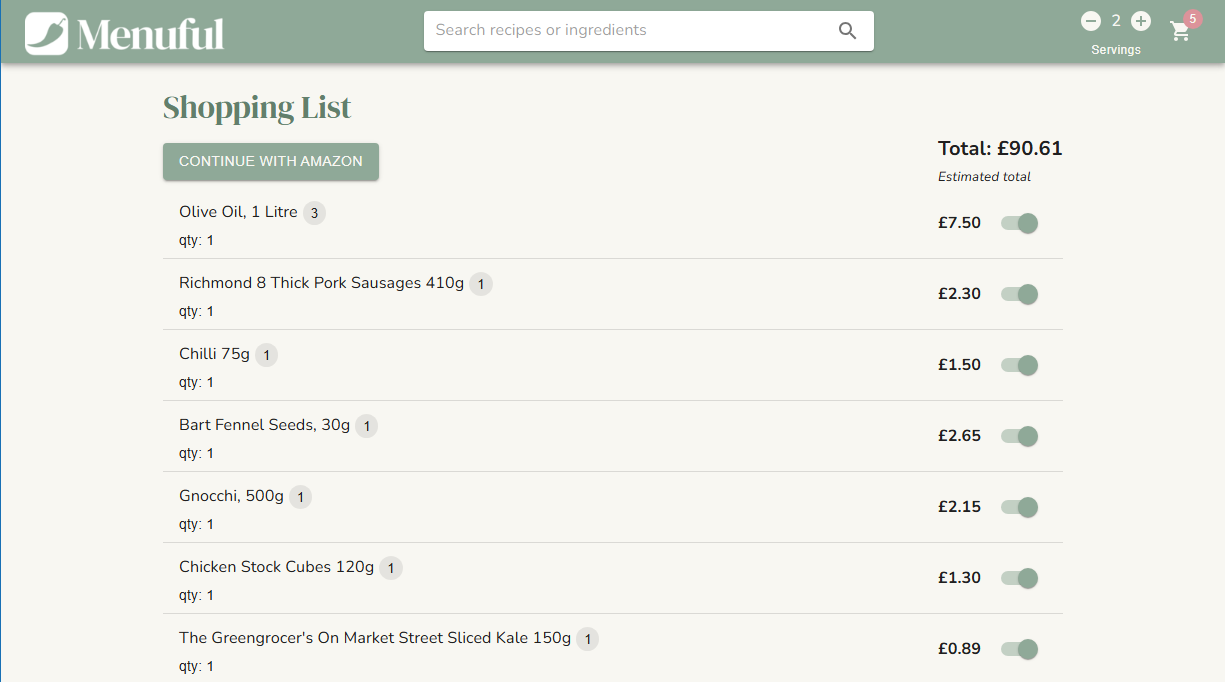Select the Chilli 75g item name
Screen dimensions: 1225x682
click(x=215, y=354)
